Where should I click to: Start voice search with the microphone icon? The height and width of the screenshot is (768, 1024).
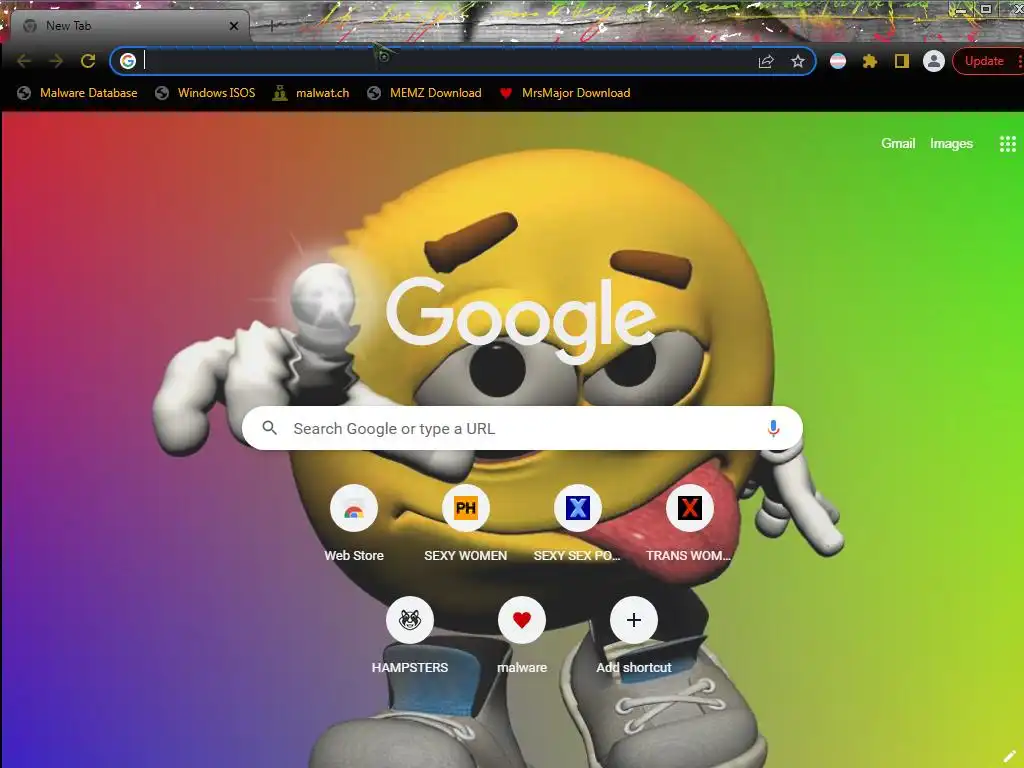click(773, 428)
